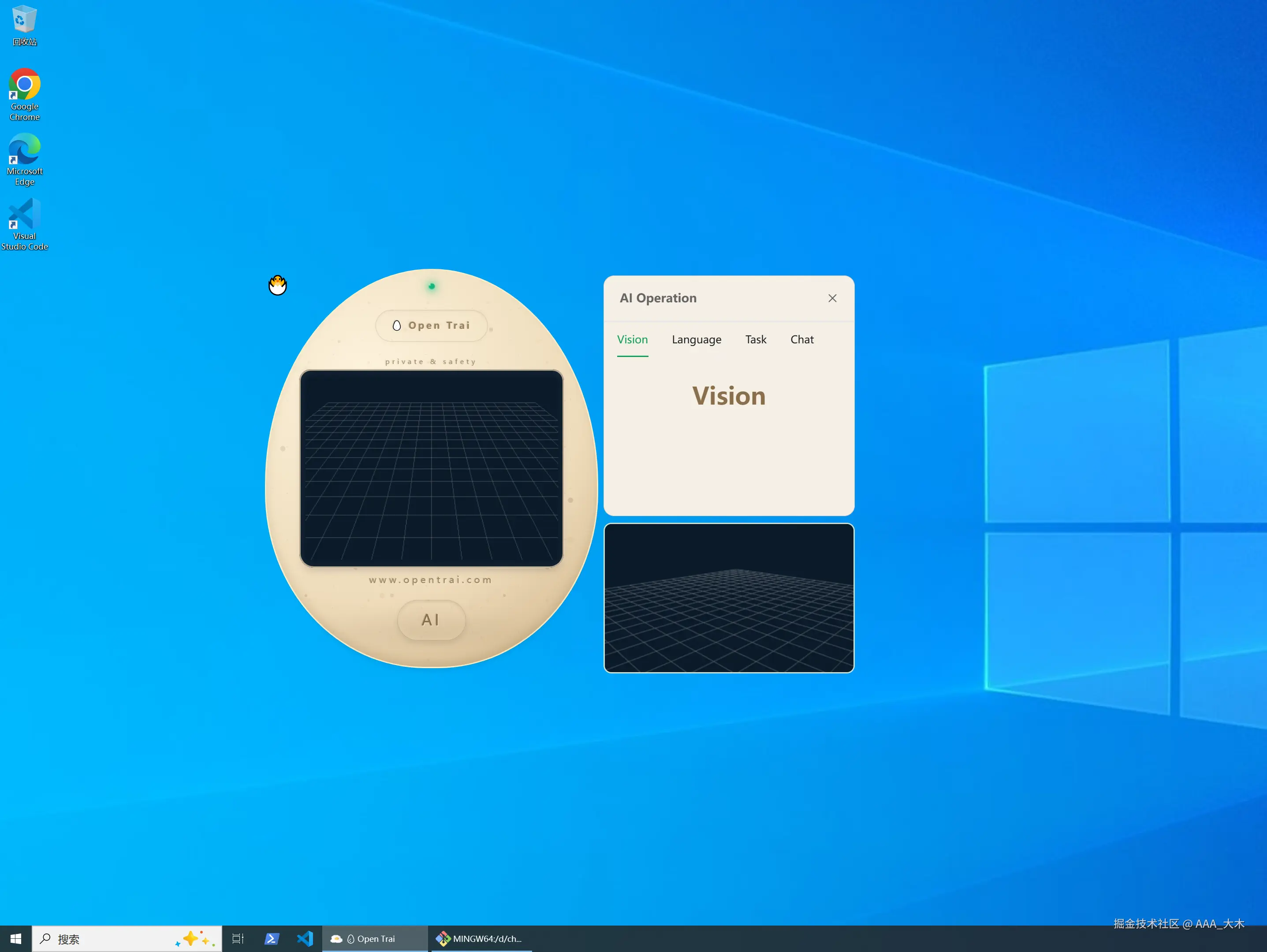The image size is (1267, 952).
Task: Click the taskbar search box
Action: point(115,939)
